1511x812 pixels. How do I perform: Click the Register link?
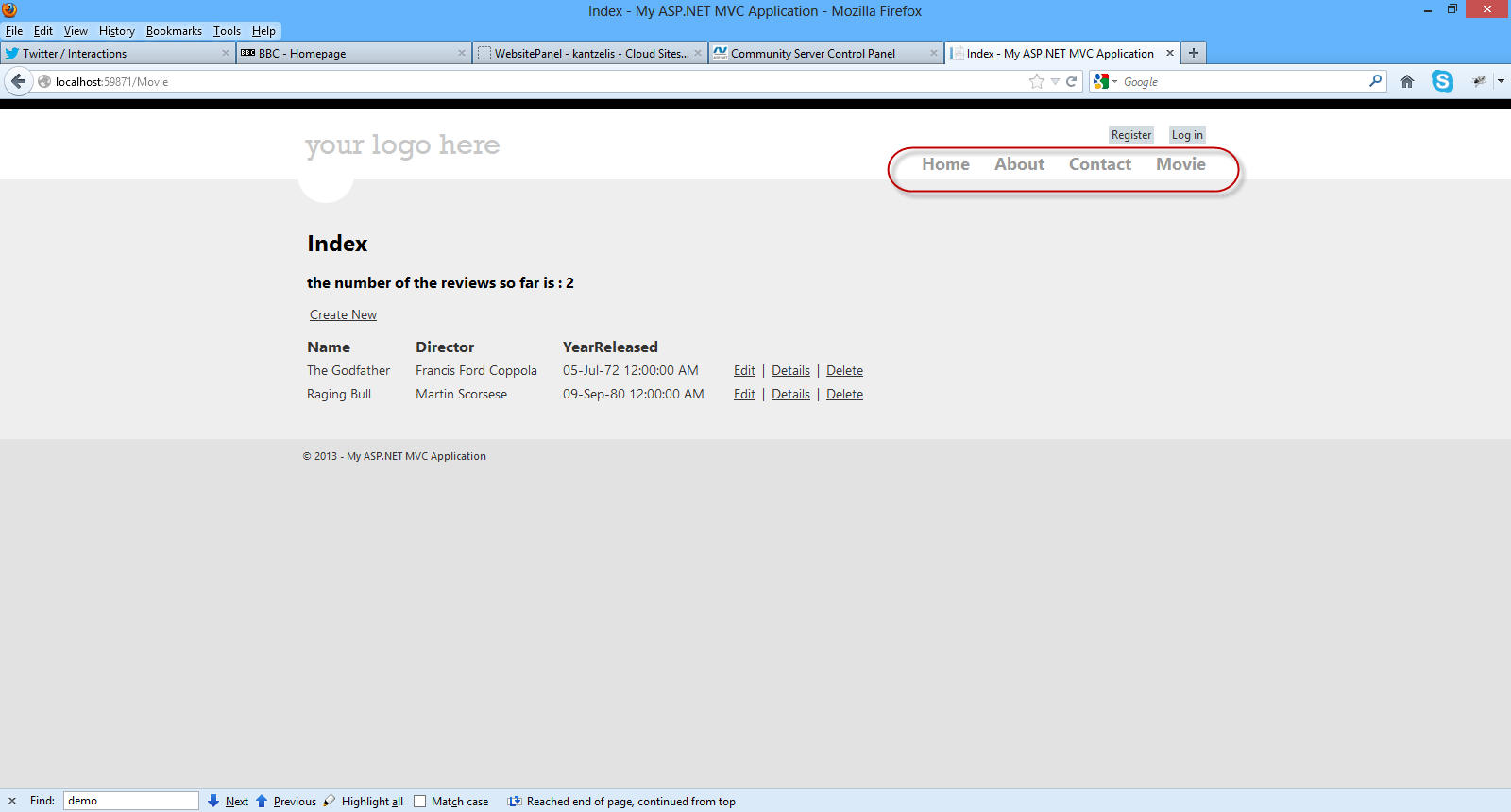pyautogui.click(x=1131, y=135)
